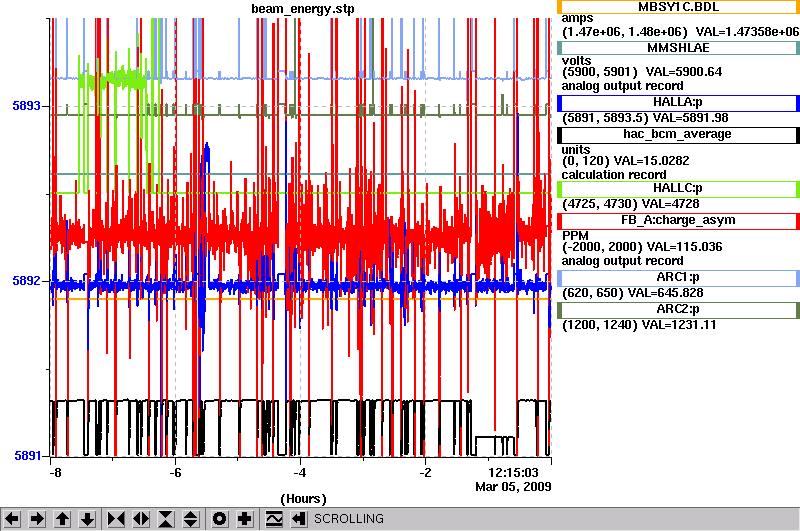The image size is (800, 531).
Task: Click the 'volts' unit under MMSHLAE
Action: pyautogui.click(x=577, y=61)
